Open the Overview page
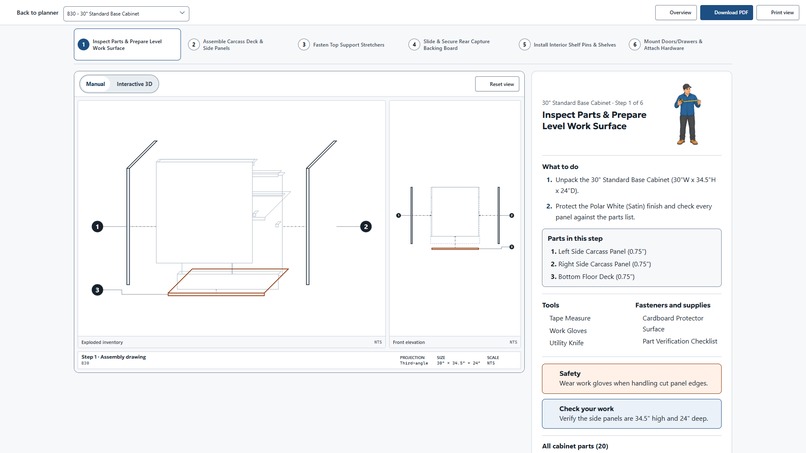Viewport: 806px width, 453px height. (675, 12)
